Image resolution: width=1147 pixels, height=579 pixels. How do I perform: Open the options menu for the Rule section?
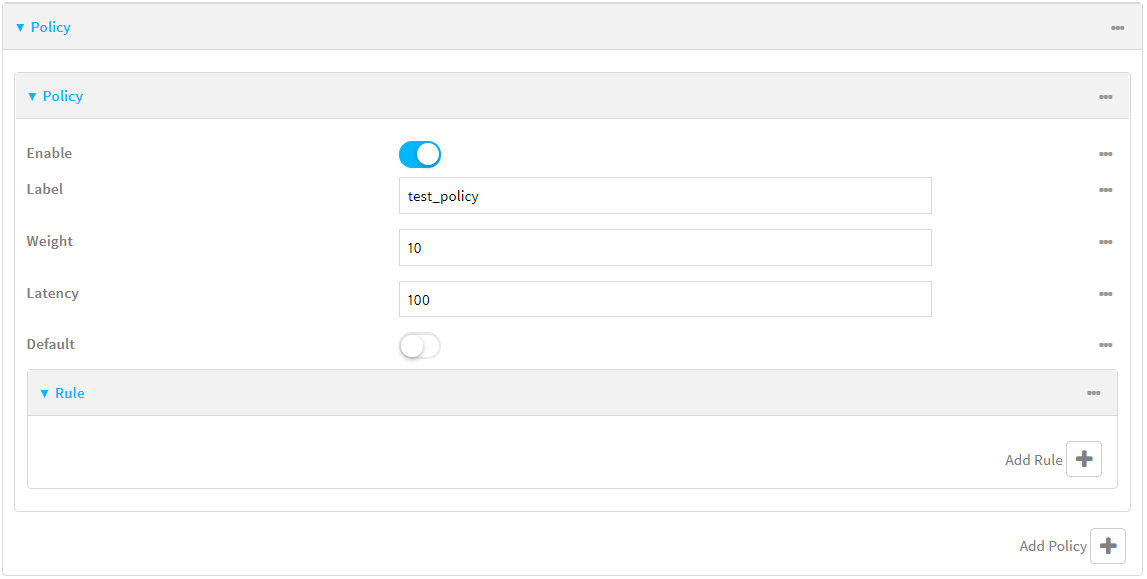[x=1093, y=393]
